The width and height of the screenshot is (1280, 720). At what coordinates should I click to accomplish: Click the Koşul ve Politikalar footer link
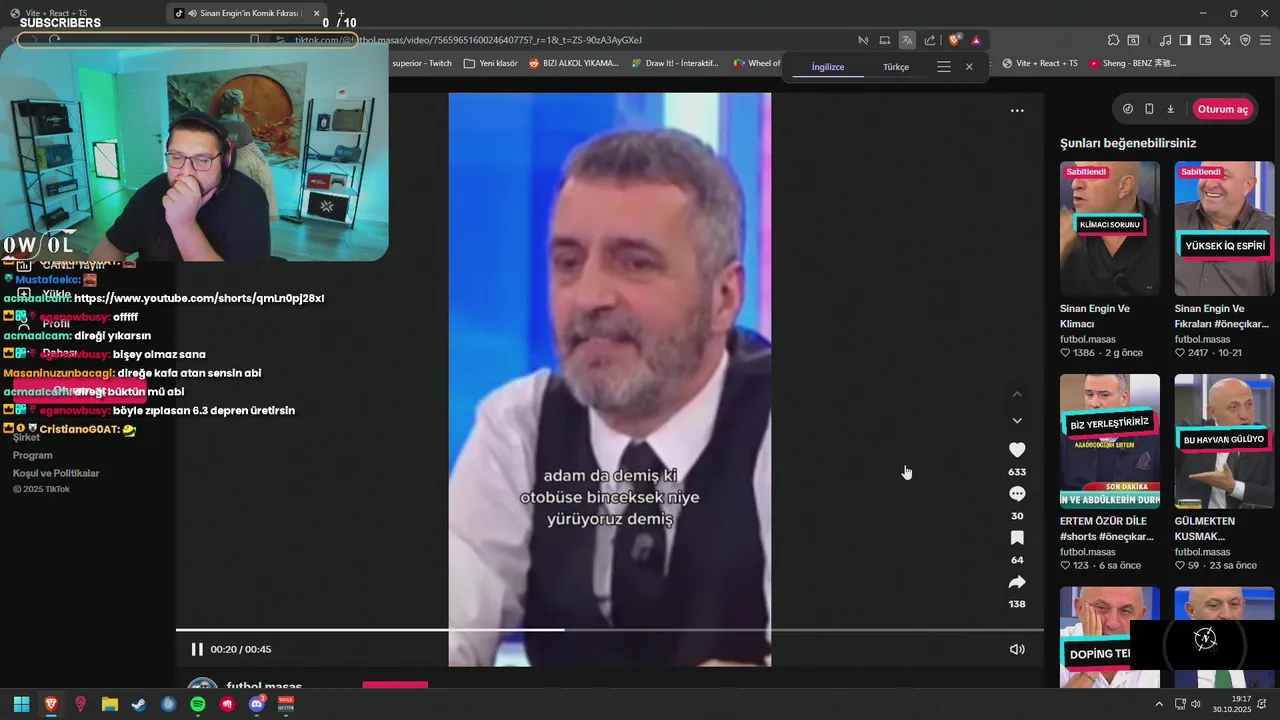click(56, 473)
